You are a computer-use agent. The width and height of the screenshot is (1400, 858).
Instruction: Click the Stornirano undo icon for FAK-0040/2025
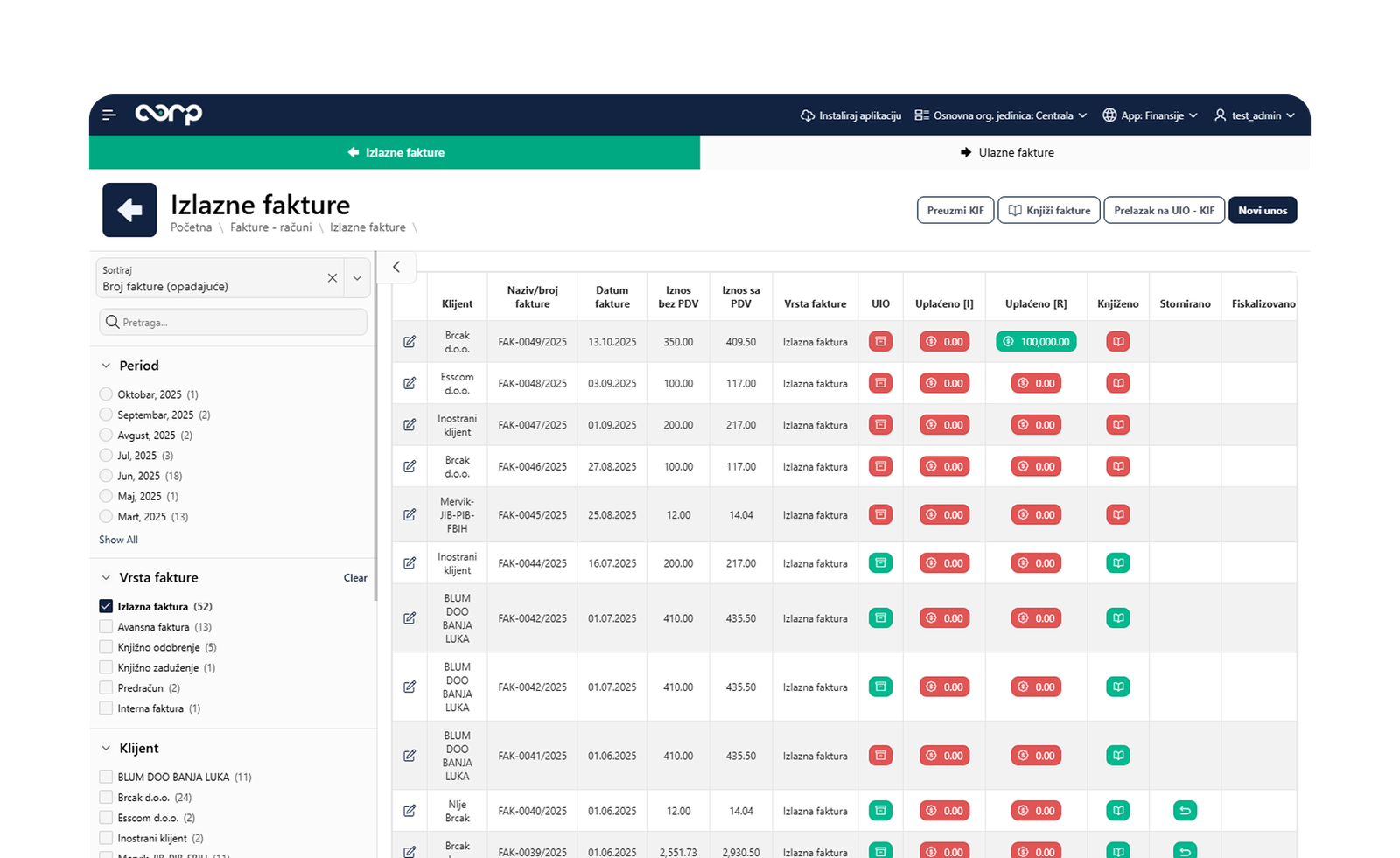point(1185,811)
